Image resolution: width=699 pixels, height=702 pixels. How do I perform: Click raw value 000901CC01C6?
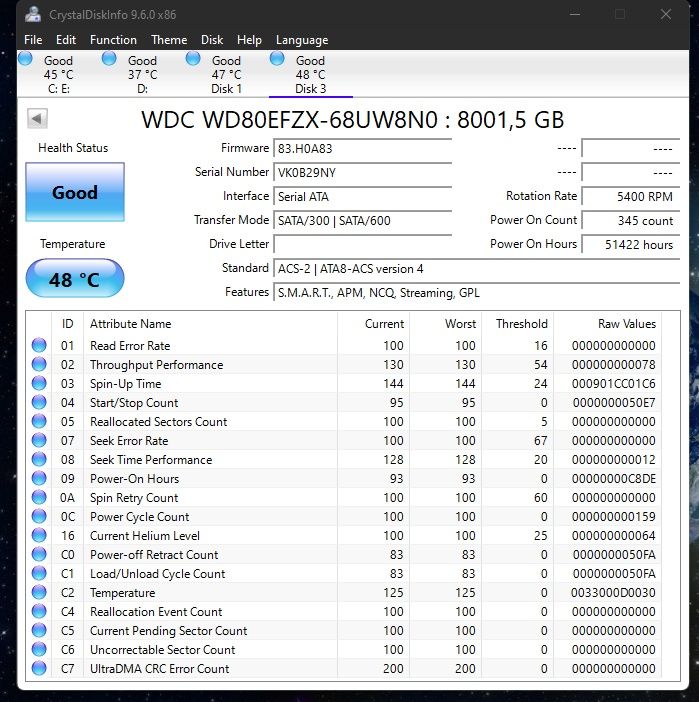[613, 384]
